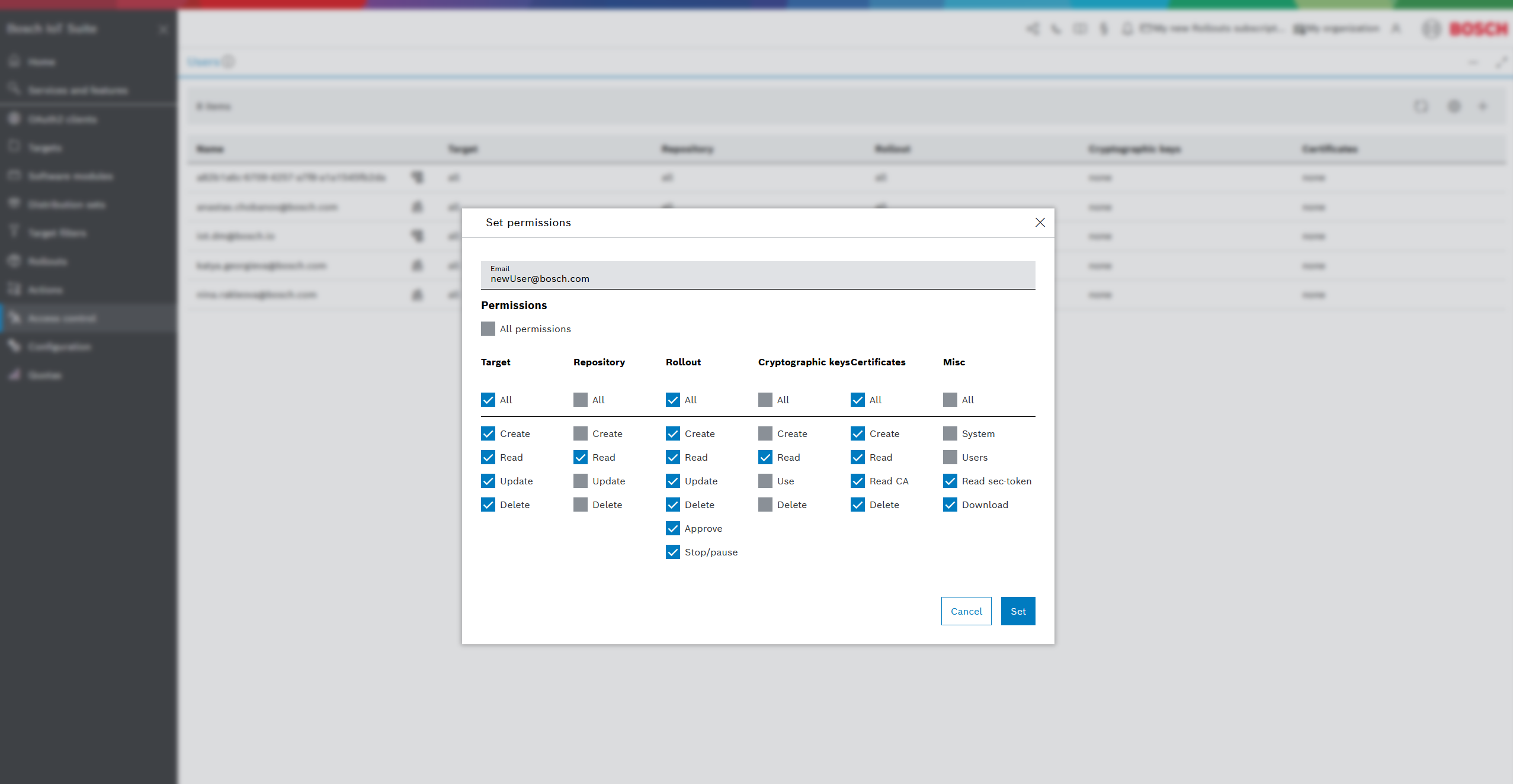Uncheck Rollout Stop/pause checkbox
1513x784 pixels.
tap(673, 552)
